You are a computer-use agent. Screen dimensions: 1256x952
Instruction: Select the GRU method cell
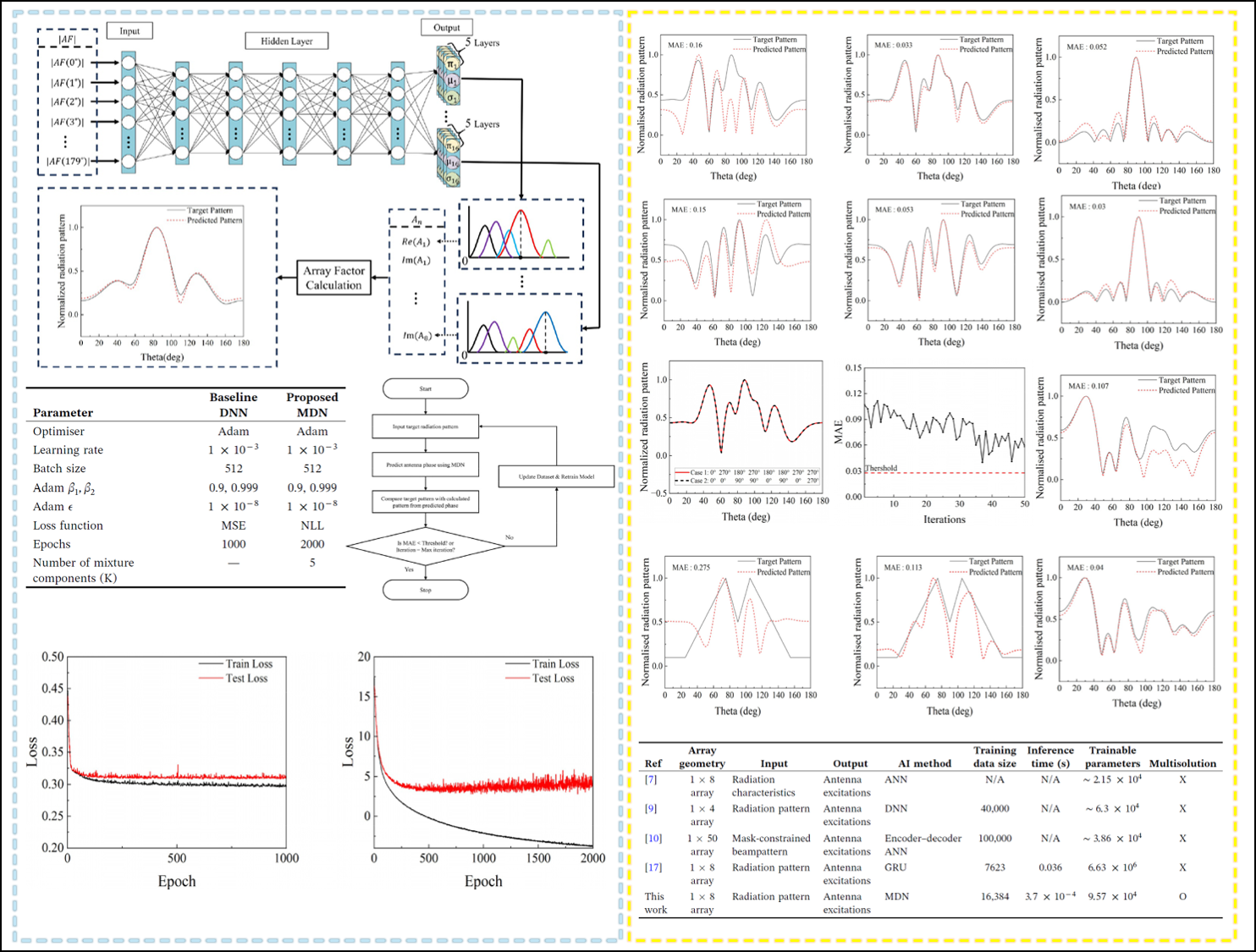895,867
